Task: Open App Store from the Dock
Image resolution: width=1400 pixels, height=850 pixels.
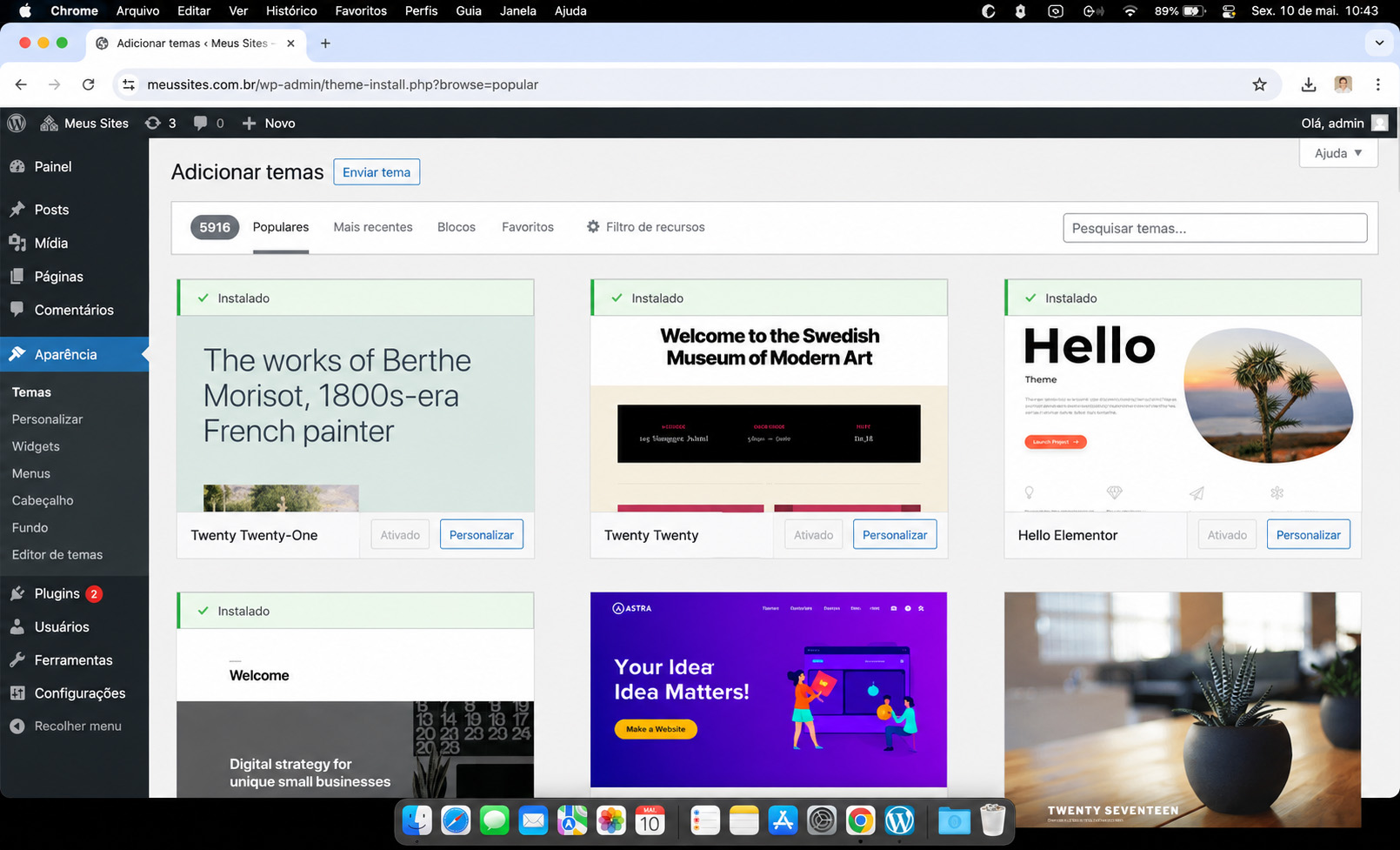Action: coord(783,820)
